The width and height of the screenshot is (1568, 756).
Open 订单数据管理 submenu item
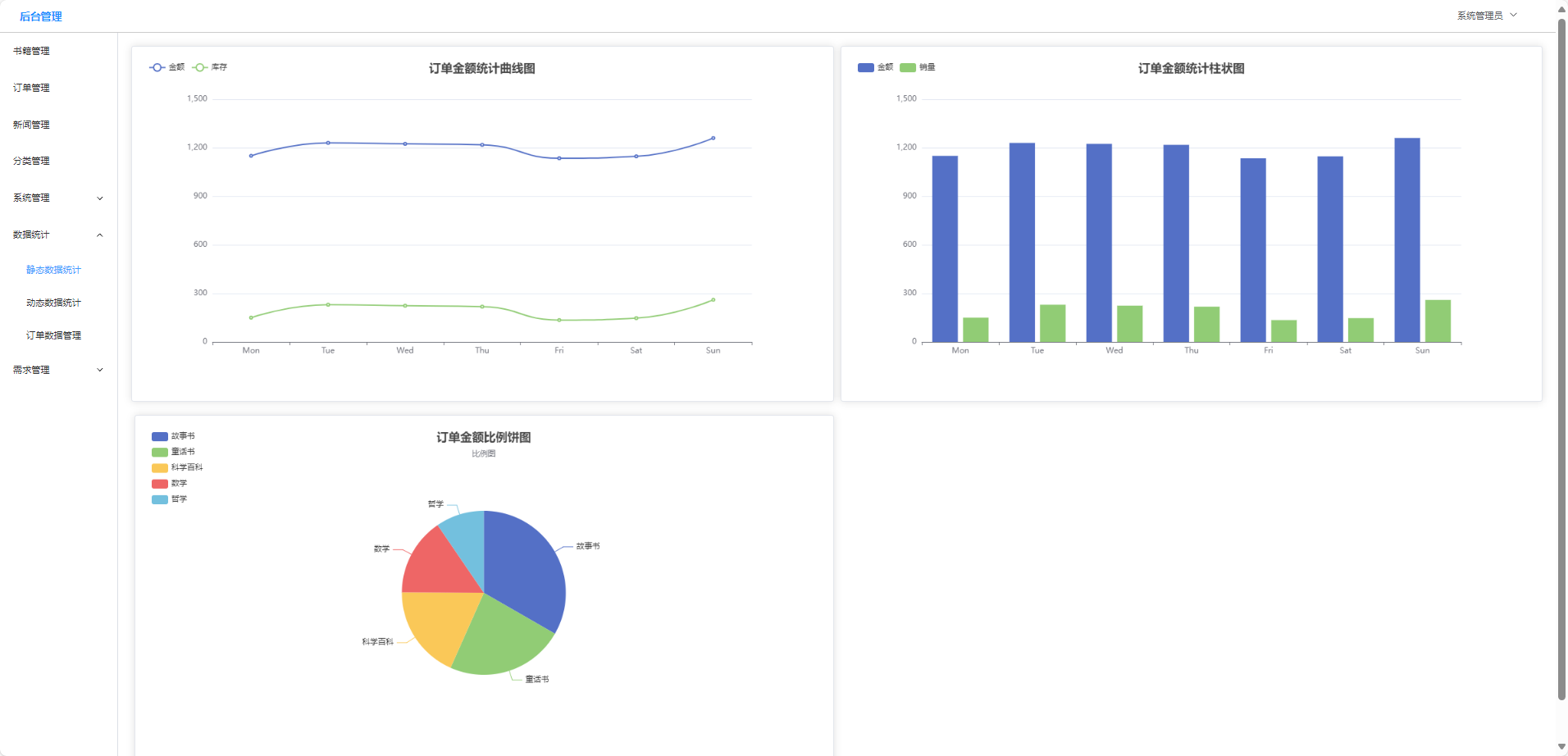coord(53,335)
